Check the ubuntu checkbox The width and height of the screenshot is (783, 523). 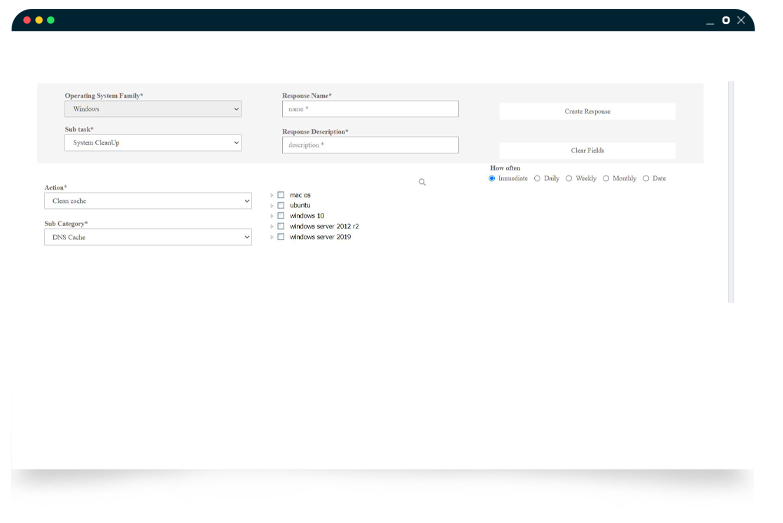[281, 205]
